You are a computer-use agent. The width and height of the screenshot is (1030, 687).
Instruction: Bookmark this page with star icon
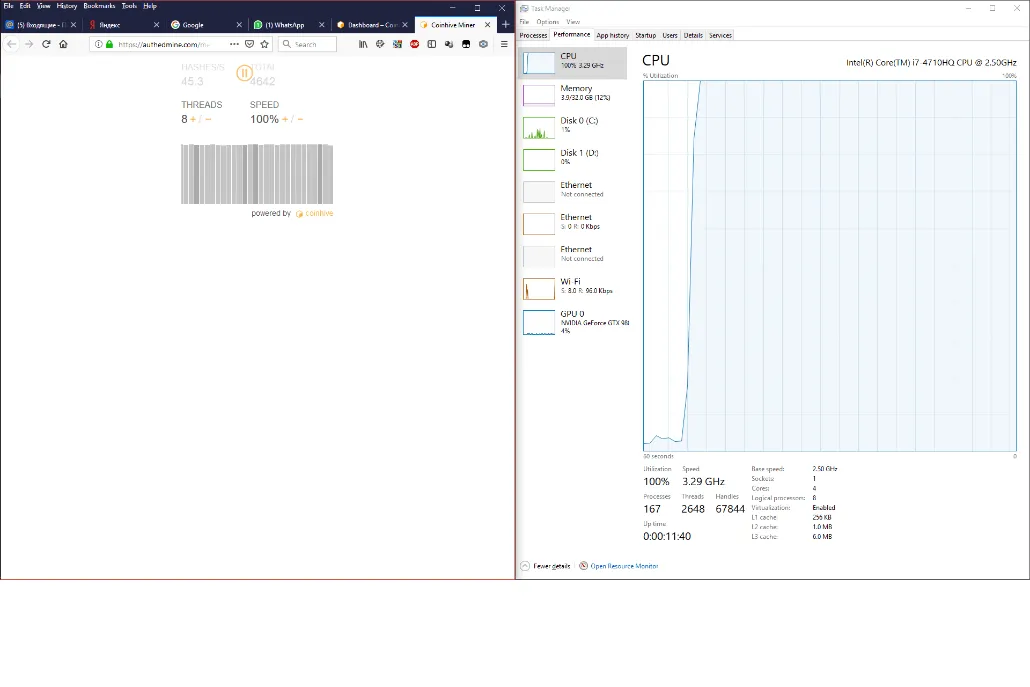(x=265, y=44)
